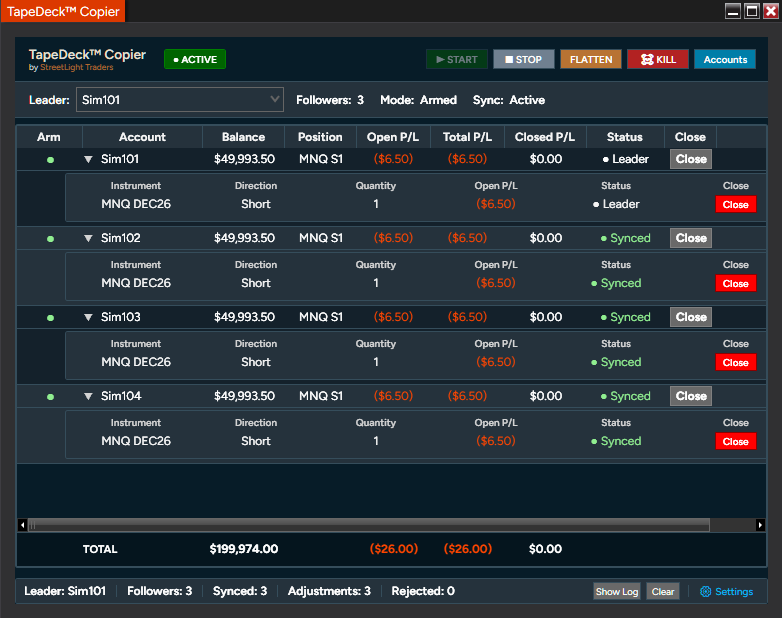Viewport: 782px width, 618px height.
Task: Click the scrollbar left arrow
Action: [22, 525]
